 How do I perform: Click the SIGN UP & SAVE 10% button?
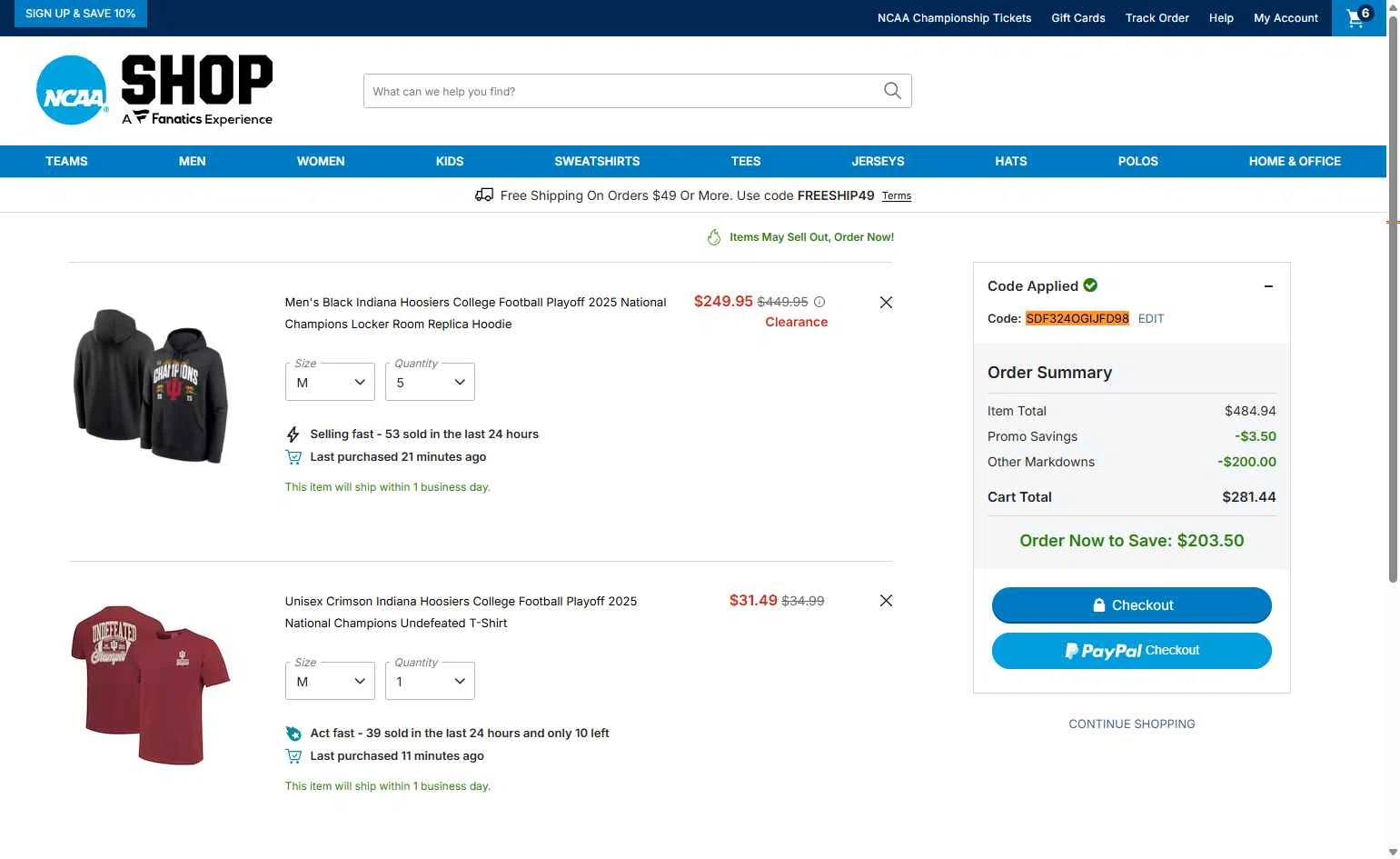click(80, 14)
